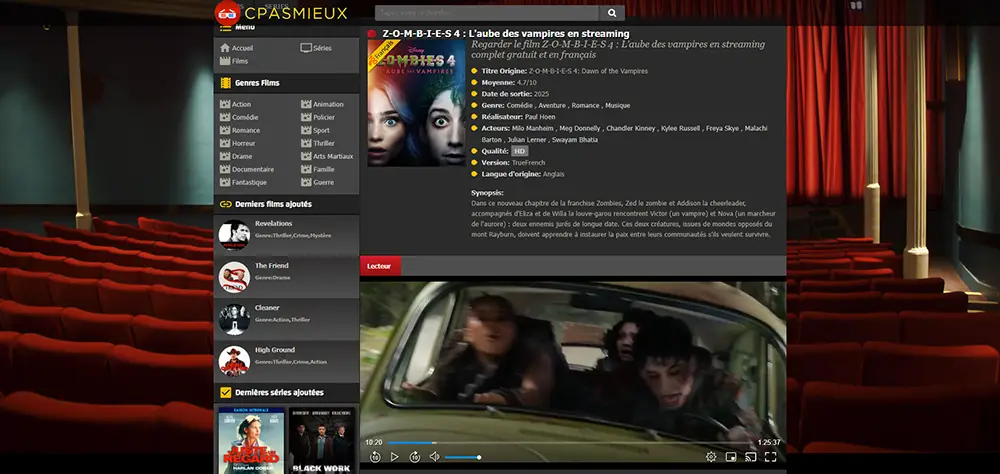Open the Séries menu link
This screenshot has height=474, width=1000.
point(316,48)
